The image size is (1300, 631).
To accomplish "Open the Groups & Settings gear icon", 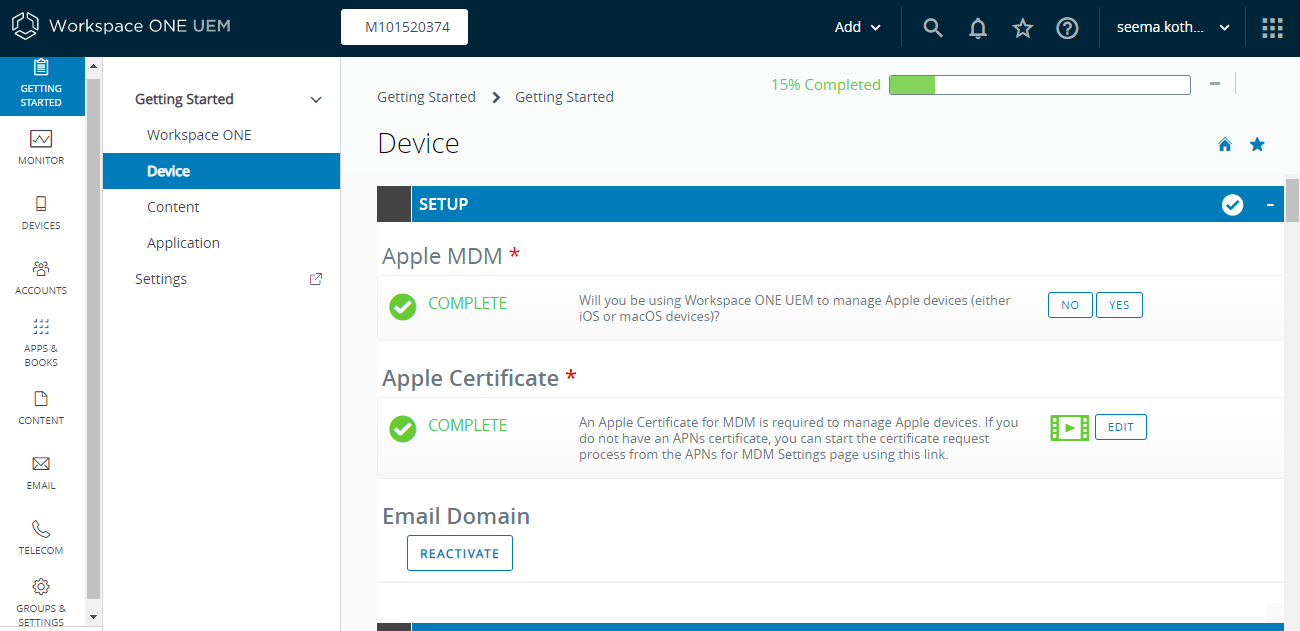I will pos(41,587).
